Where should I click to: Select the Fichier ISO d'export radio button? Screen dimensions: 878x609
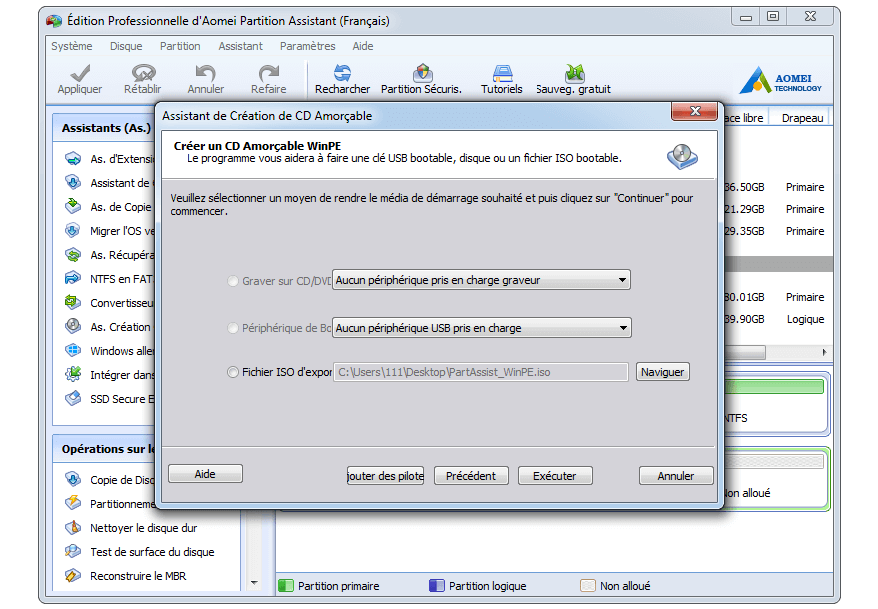tap(234, 372)
